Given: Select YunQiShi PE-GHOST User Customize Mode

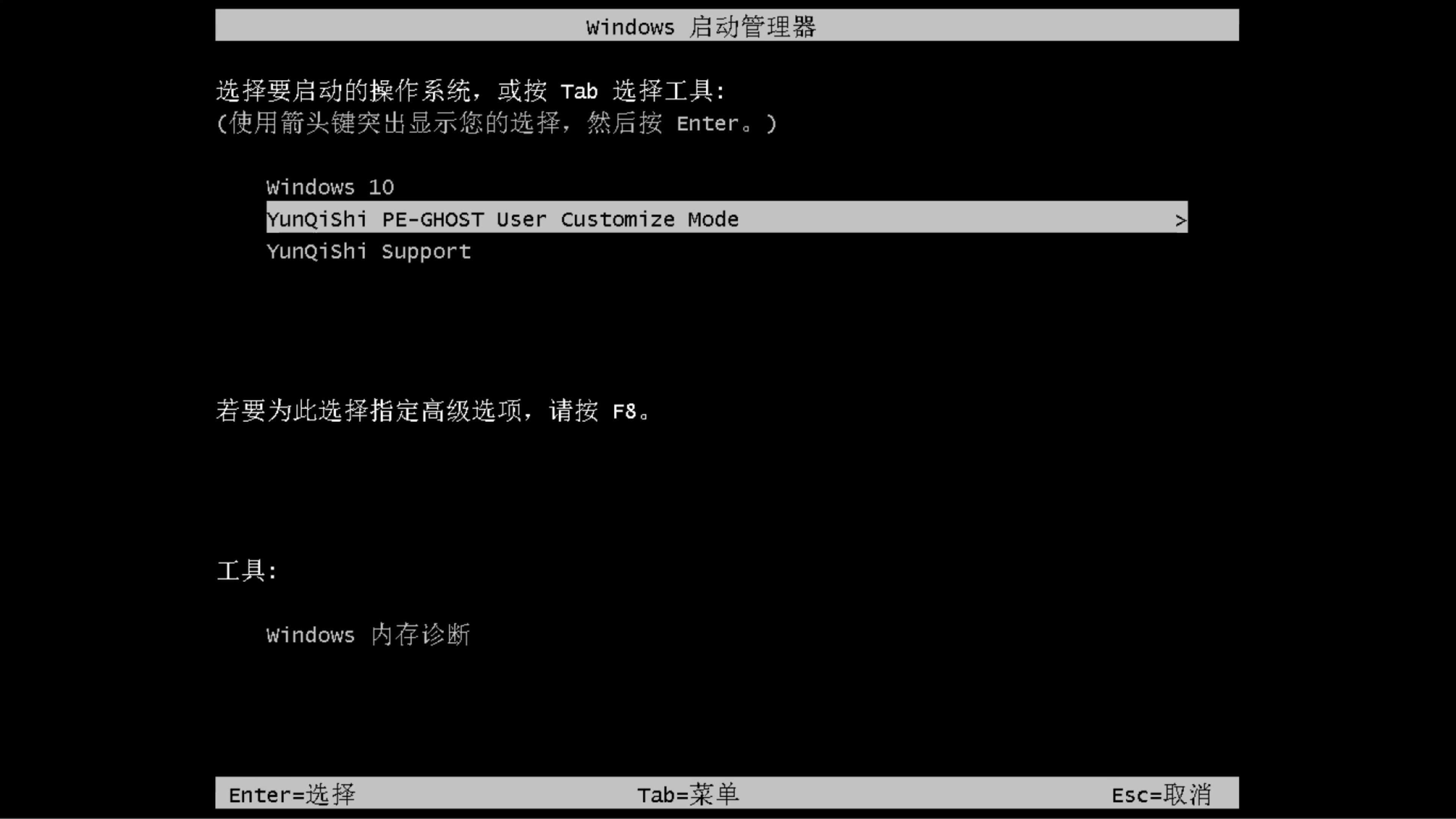Looking at the screenshot, I should (x=726, y=219).
